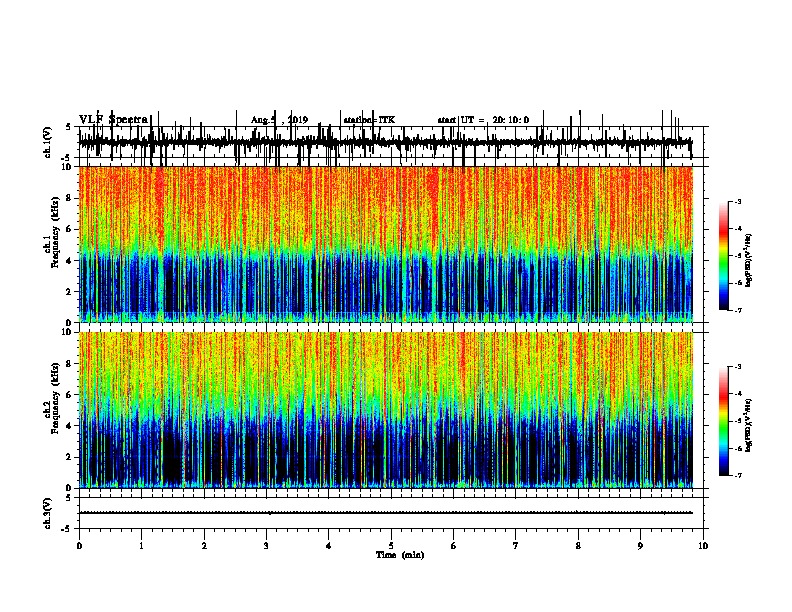
Task: Click the ch.1 spectrogram panel
Action: coord(386,244)
